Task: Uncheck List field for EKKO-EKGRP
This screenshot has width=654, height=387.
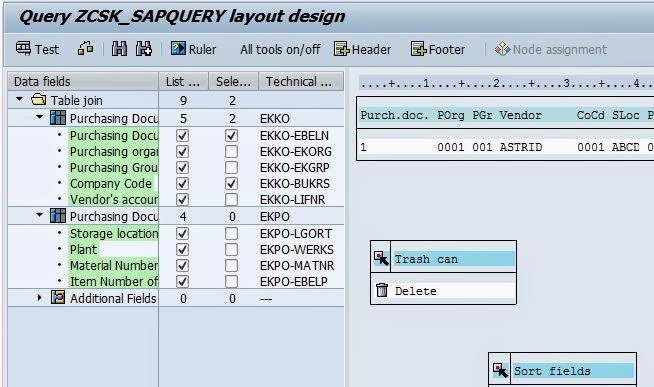Action: coord(183,168)
